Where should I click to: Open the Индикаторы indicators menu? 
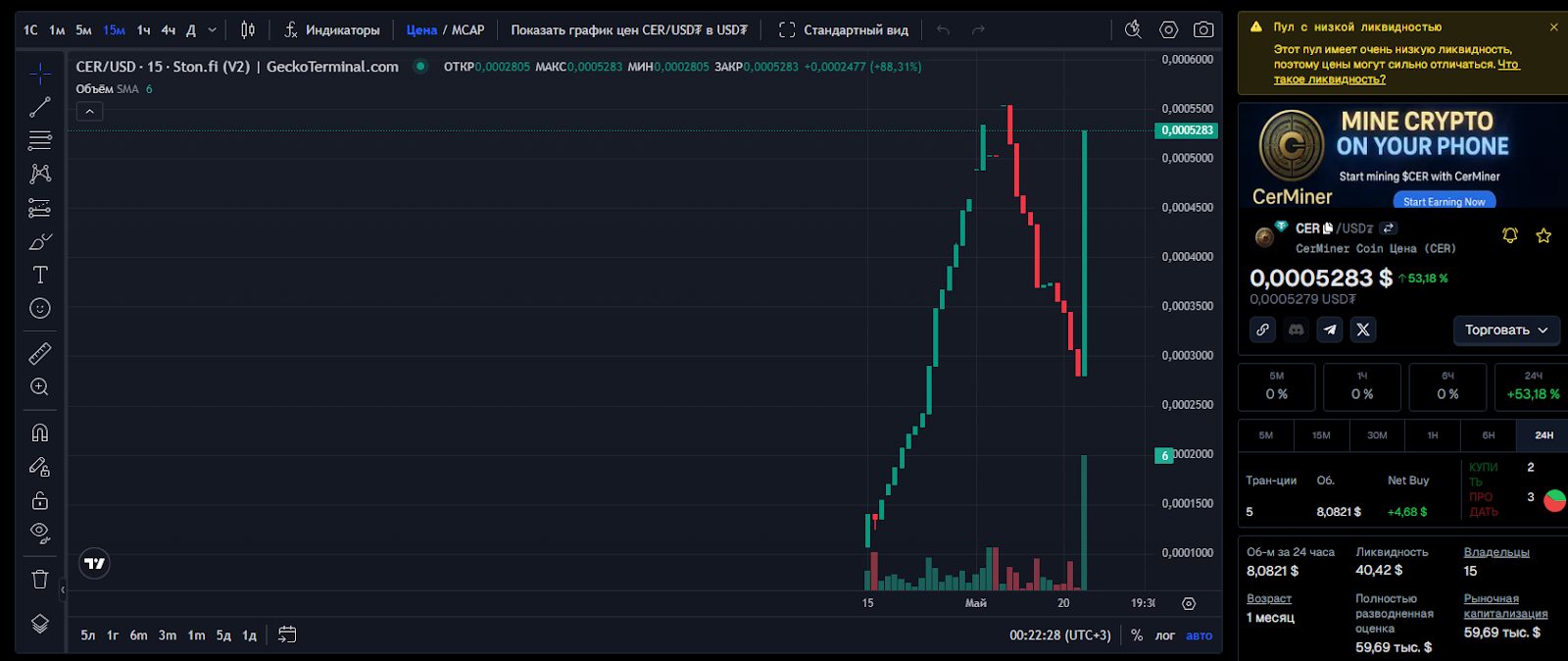pyautogui.click(x=331, y=30)
